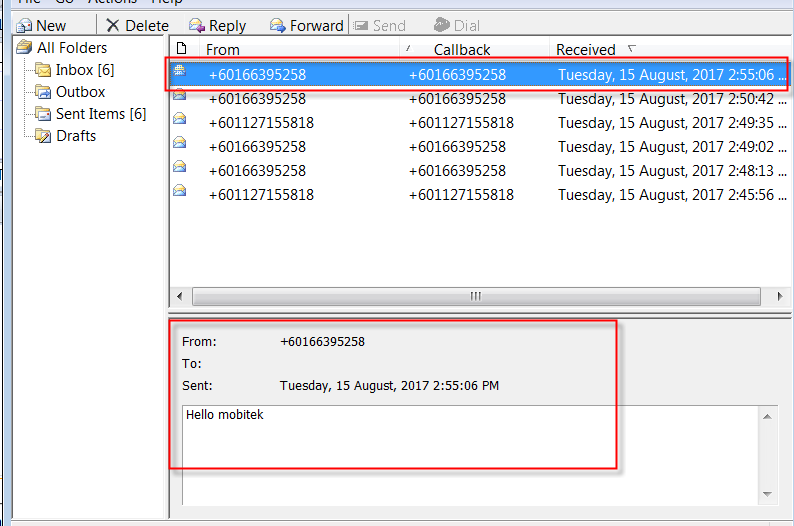Open the Drafts folder
Viewport: 794px width, 526px height.
[75, 136]
